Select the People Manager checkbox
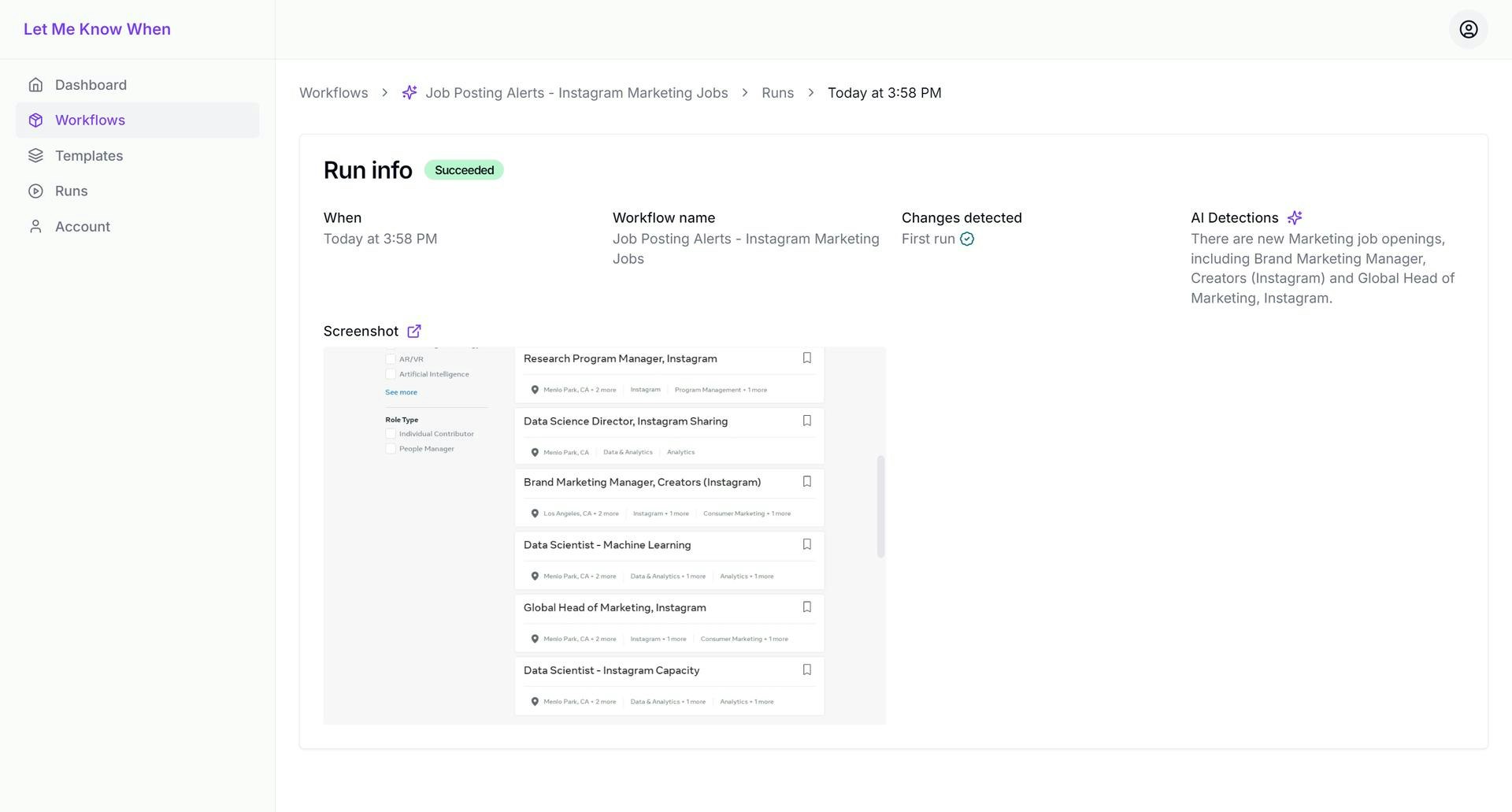This screenshot has height=812, width=1512. [391, 449]
